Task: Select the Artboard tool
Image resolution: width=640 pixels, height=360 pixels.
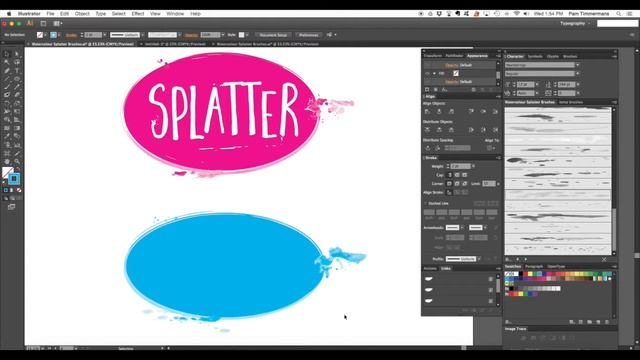Action: (7, 153)
